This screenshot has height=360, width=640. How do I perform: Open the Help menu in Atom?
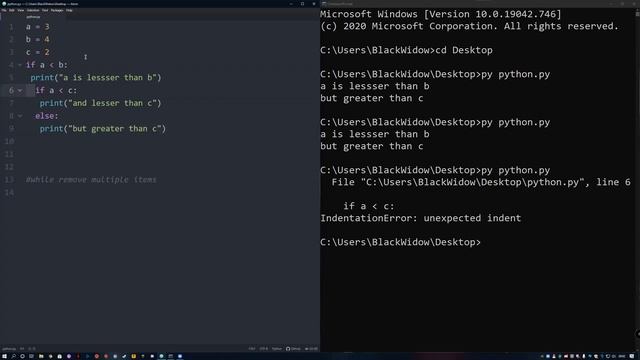[x=69, y=10]
